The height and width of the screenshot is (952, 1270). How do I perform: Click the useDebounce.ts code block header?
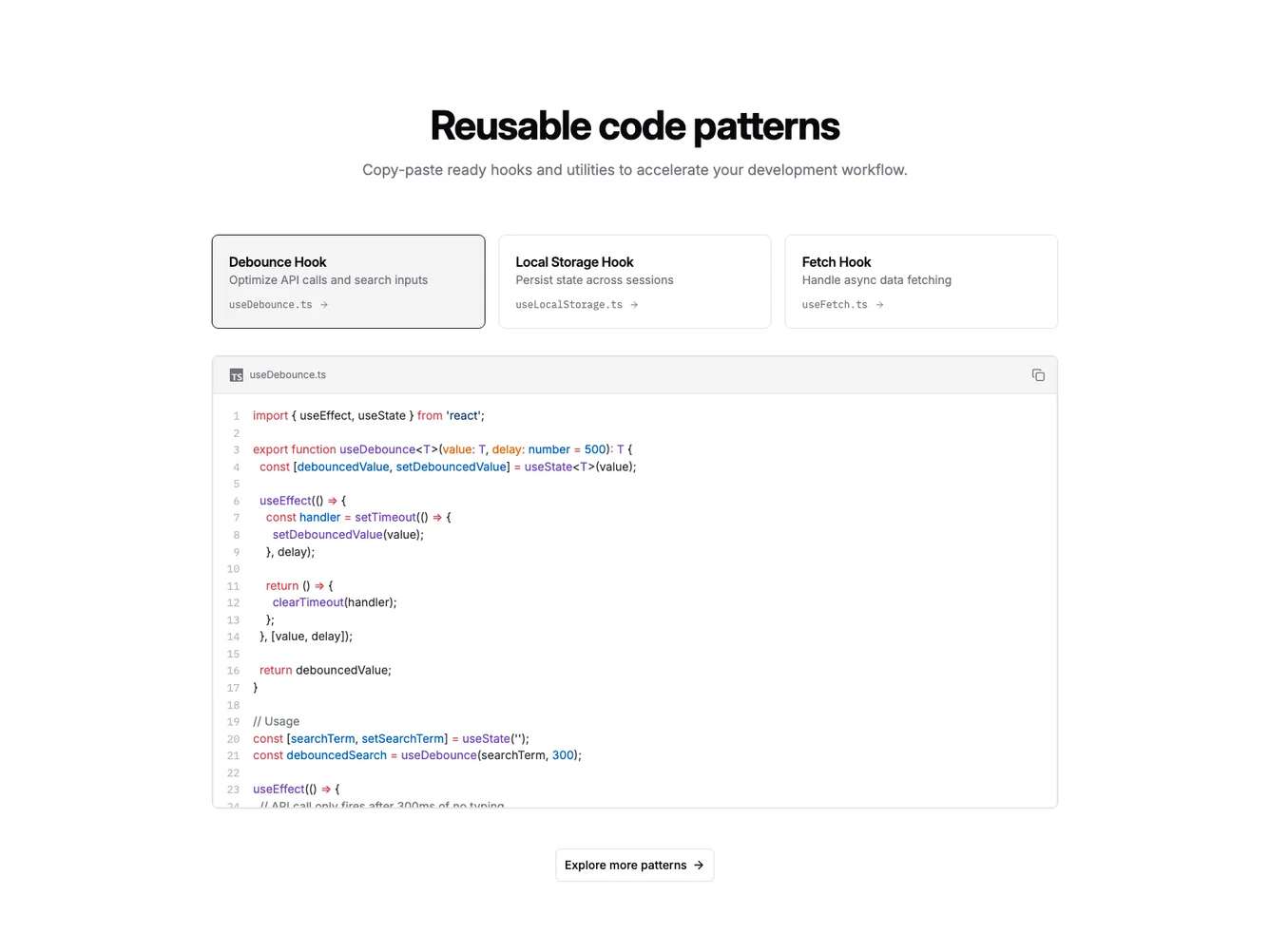point(634,374)
